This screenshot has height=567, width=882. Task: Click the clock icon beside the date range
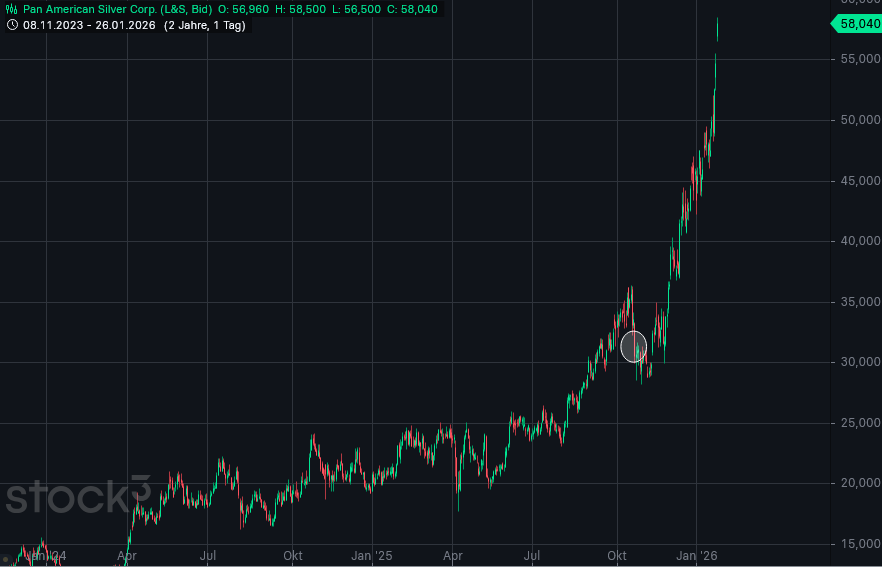[12, 25]
